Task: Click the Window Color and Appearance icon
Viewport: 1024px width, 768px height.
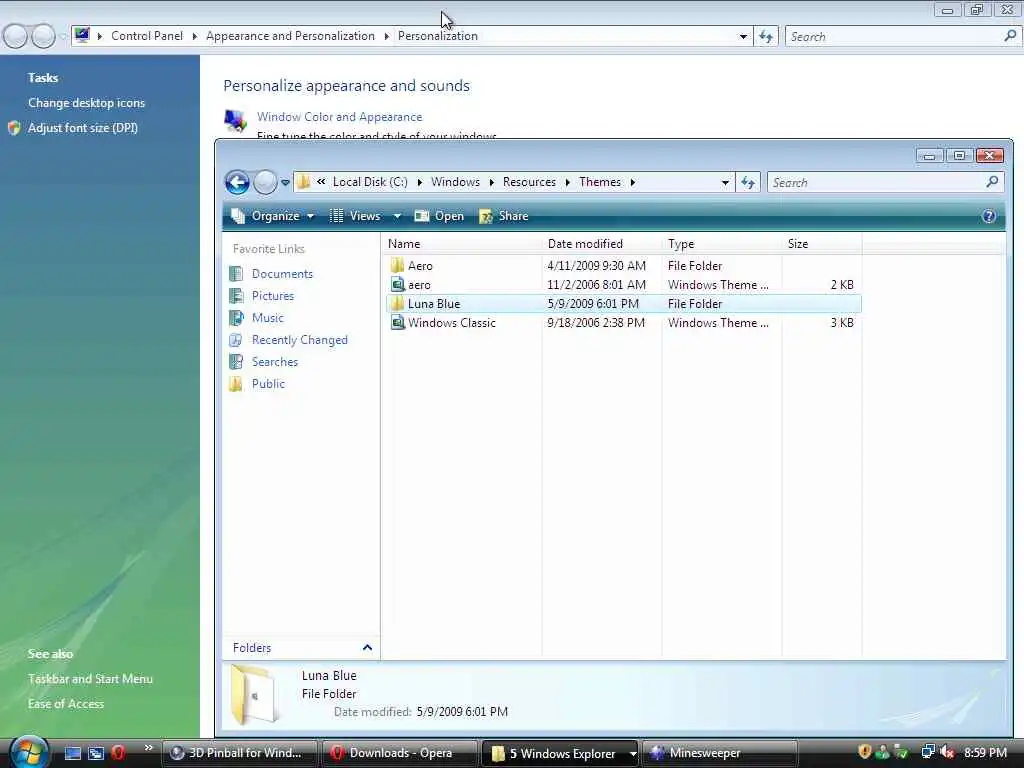Action: 235,120
